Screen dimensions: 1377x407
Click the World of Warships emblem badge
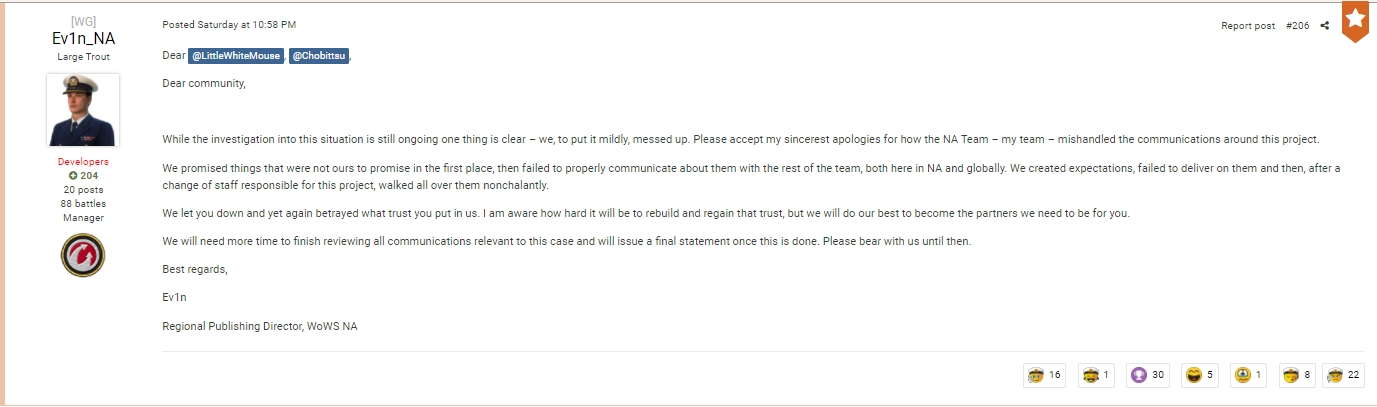coord(83,255)
